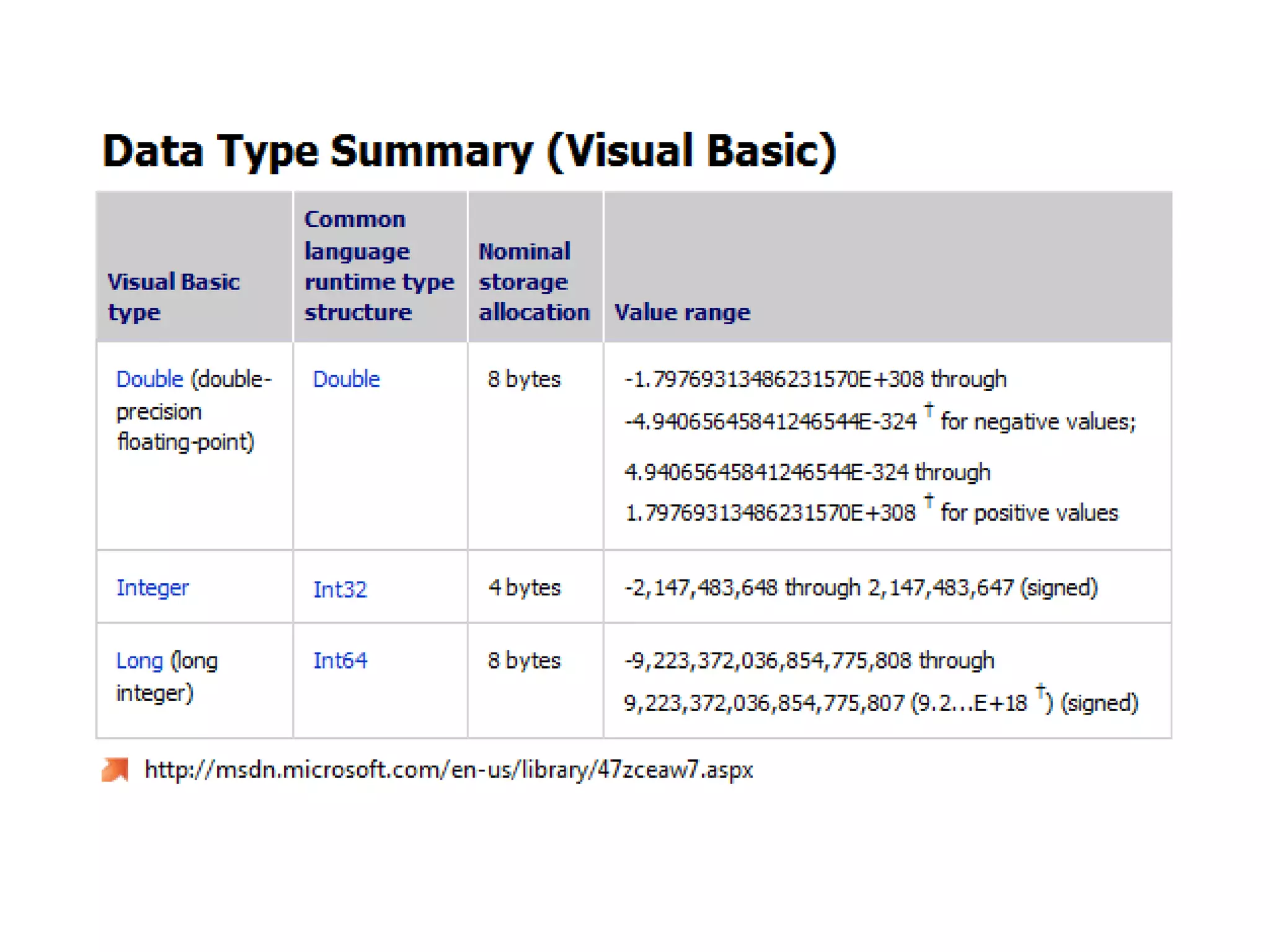The width and height of the screenshot is (1270, 952).
Task: Open the msdn.microsoft.com library URL
Action: pyautogui.click(x=448, y=770)
